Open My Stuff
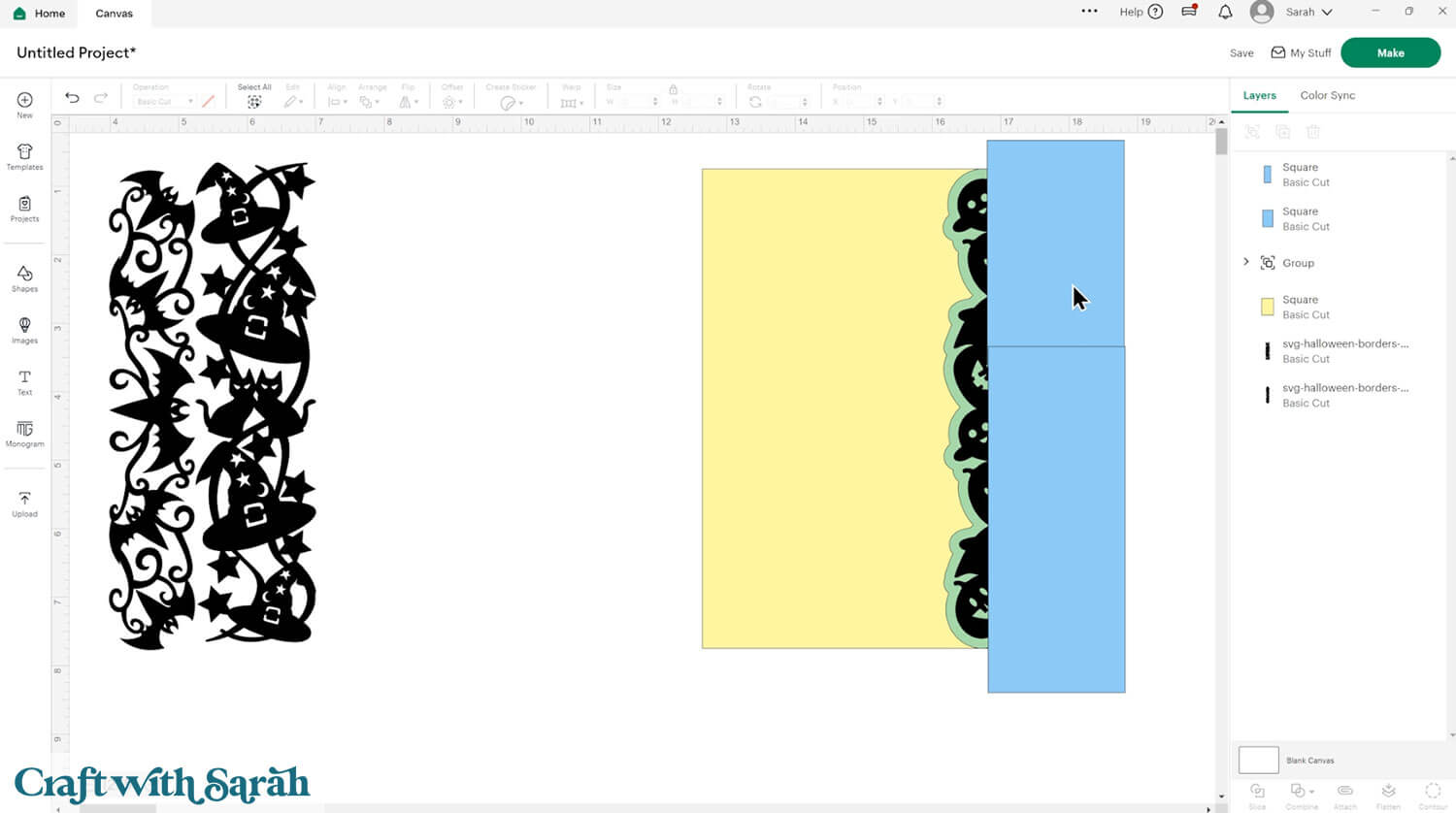 click(x=1301, y=53)
